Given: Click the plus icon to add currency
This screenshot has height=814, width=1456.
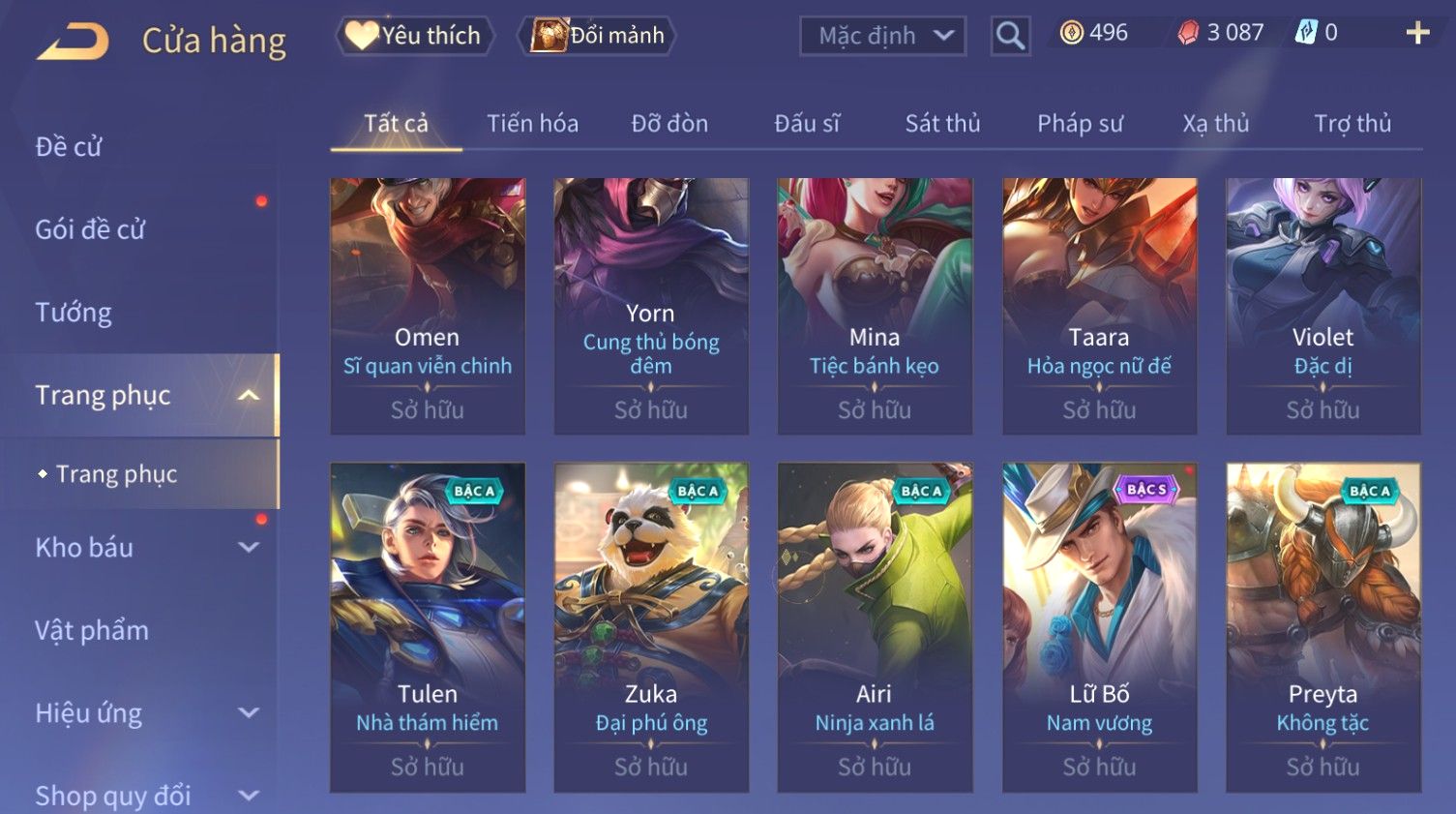Looking at the screenshot, I should [x=1417, y=33].
